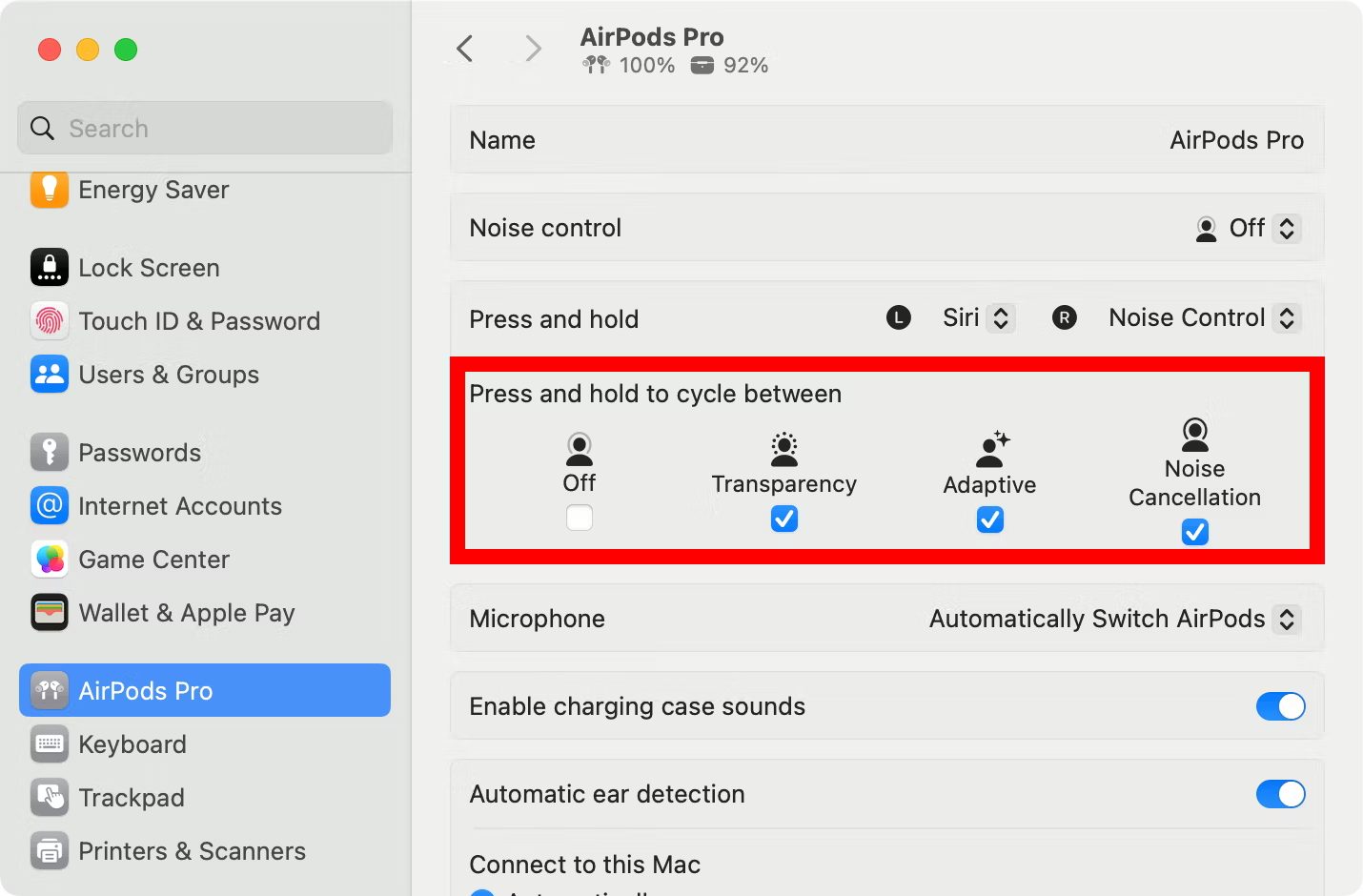
Task: Click the Internet Accounts icon
Action: point(49,506)
